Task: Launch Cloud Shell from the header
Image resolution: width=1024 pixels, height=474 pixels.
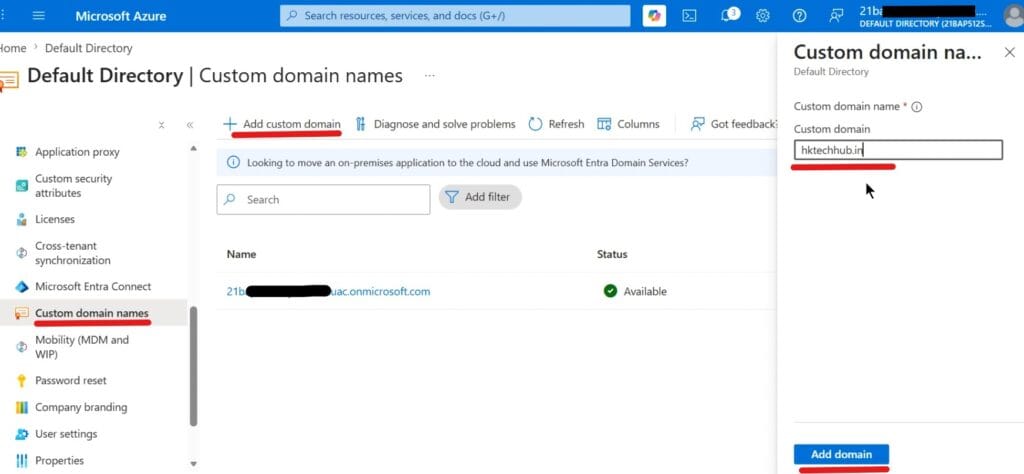Action: 689,16
